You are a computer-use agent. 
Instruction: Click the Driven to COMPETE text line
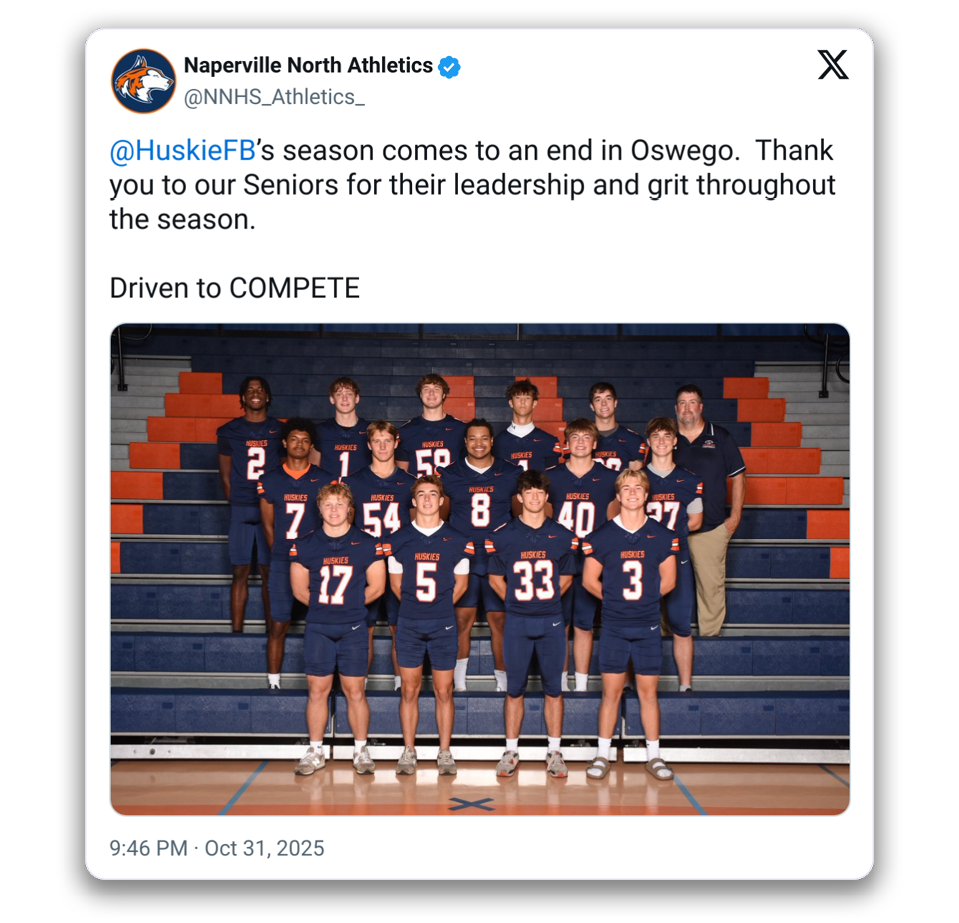(235, 288)
